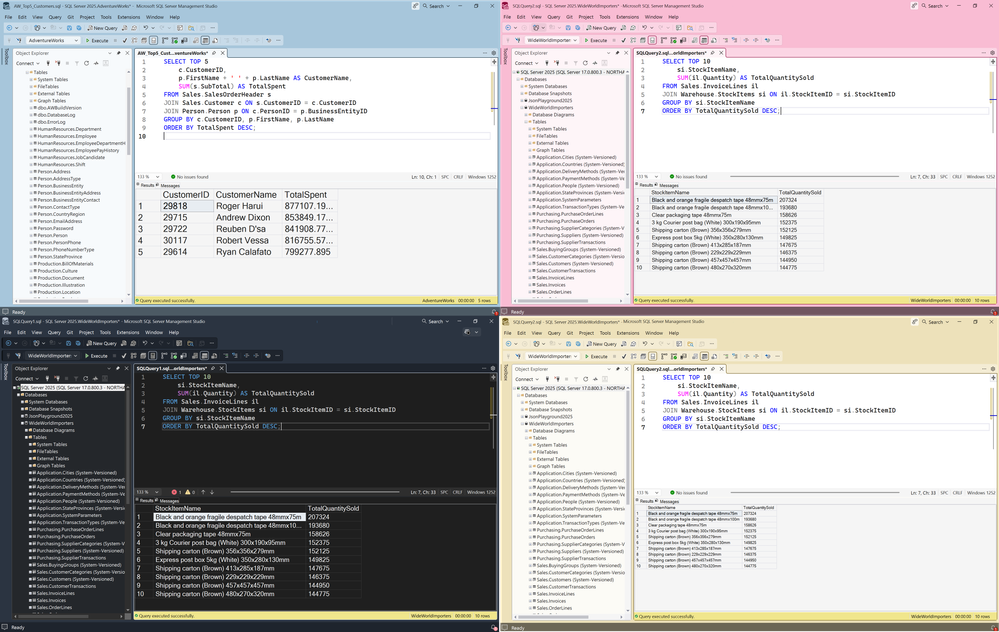The height and width of the screenshot is (632, 999).
Task: Open the Connect dropdown in the blue window
Action: [27, 63]
